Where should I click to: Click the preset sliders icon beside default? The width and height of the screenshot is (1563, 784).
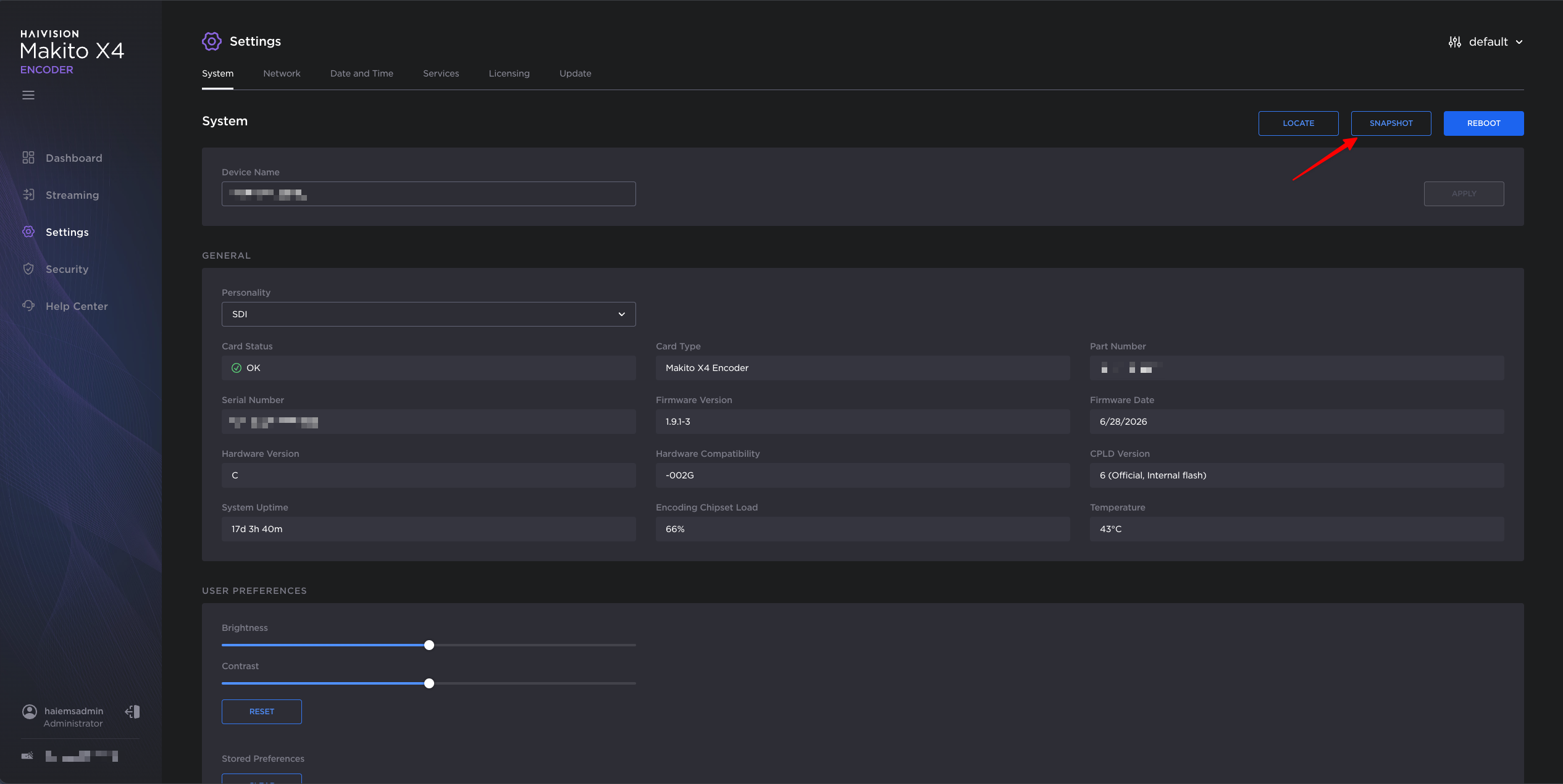(x=1455, y=42)
